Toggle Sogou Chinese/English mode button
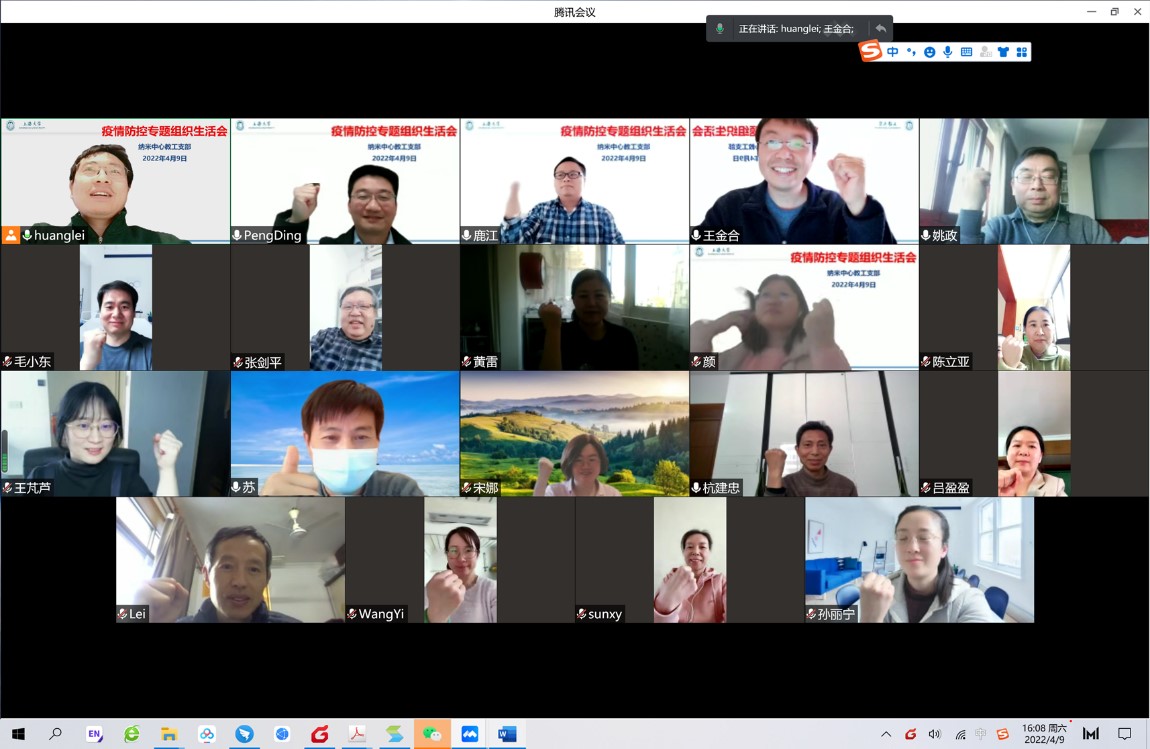This screenshot has width=1150, height=749. pos(893,52)
